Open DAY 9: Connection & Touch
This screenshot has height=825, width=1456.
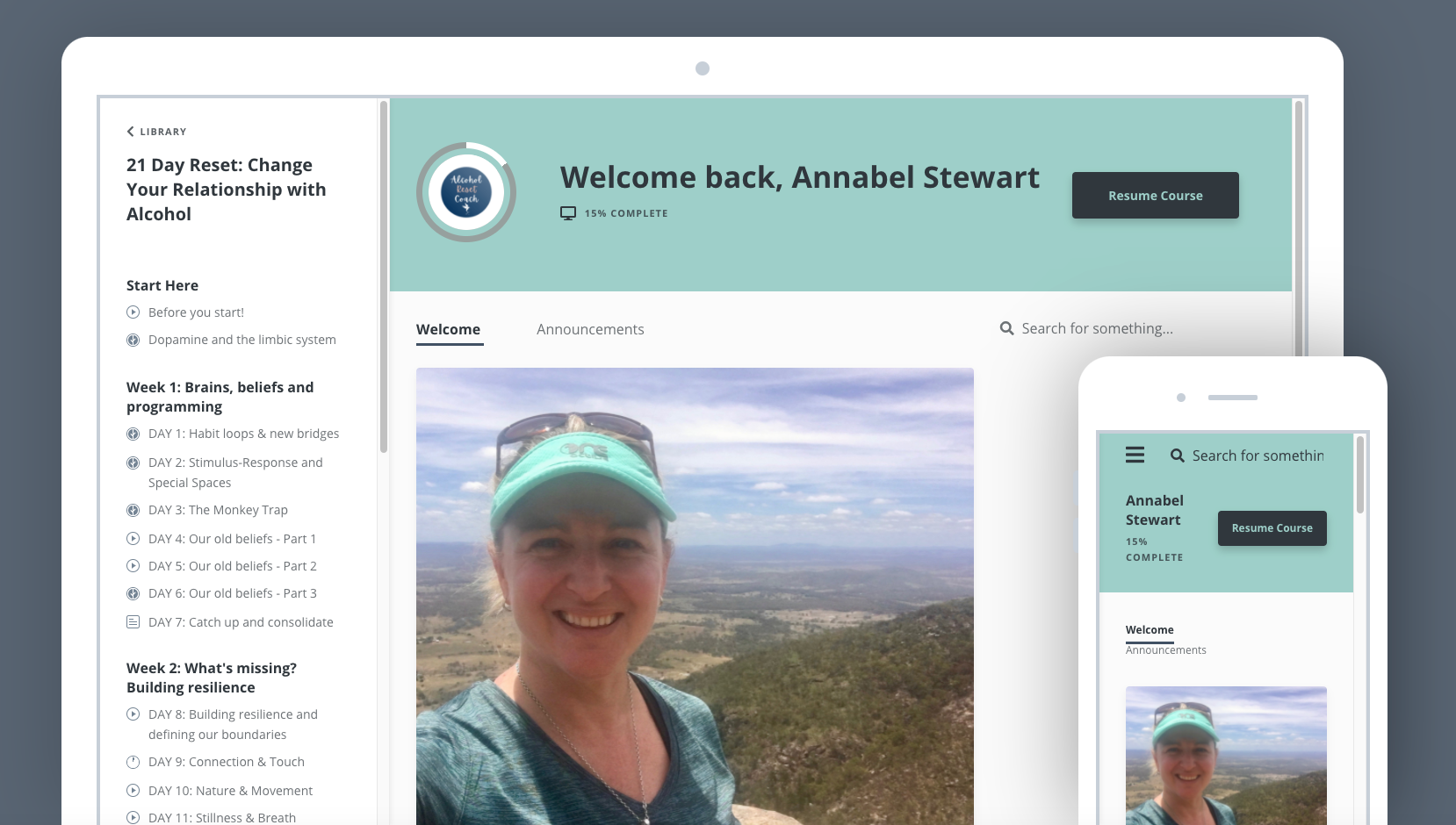(x=227, y=762)
